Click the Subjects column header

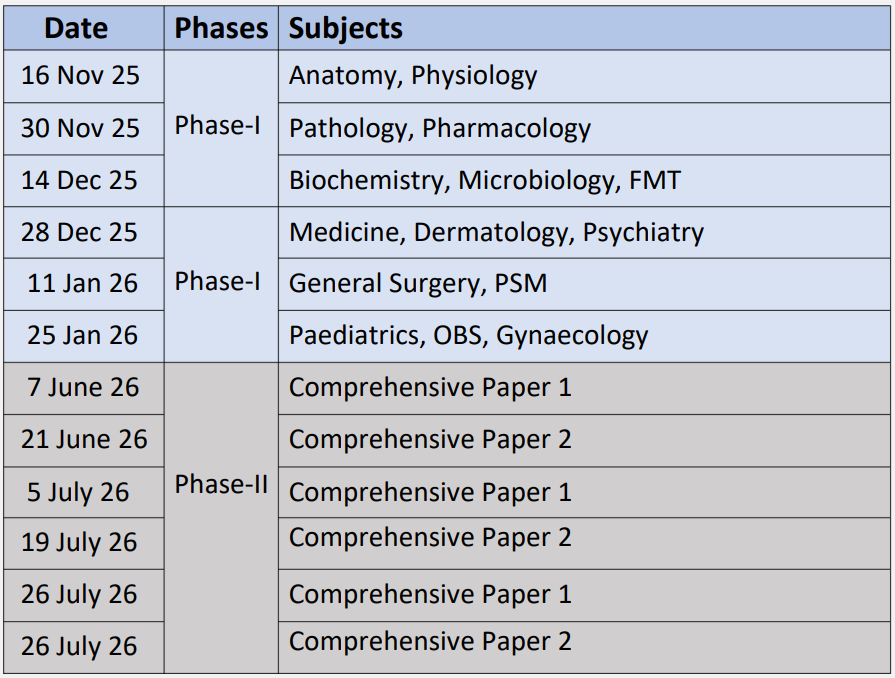pyautogui.click(x=346, y=28)
